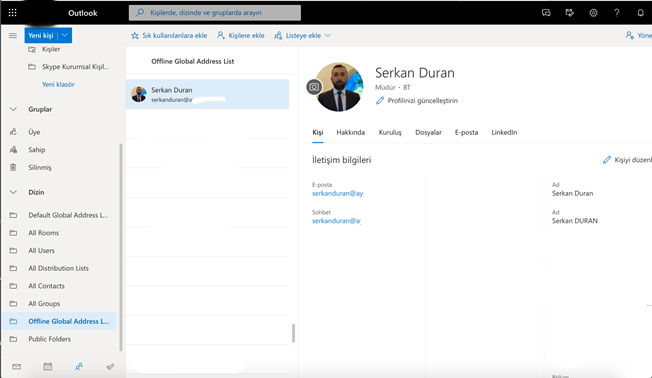Select All Distribution Lists folder

(59, 268)
